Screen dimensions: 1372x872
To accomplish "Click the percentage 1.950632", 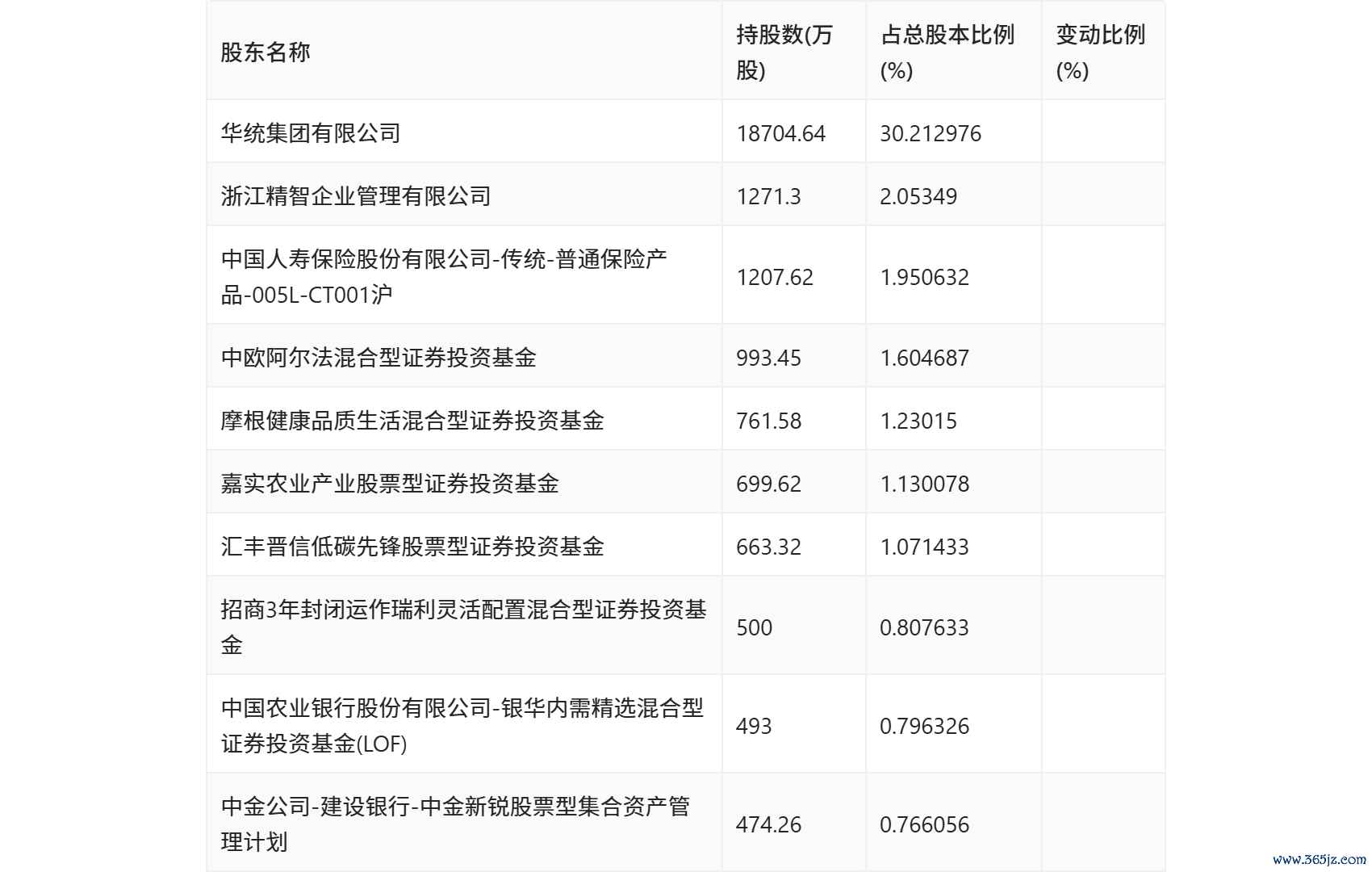I will 925,277.
